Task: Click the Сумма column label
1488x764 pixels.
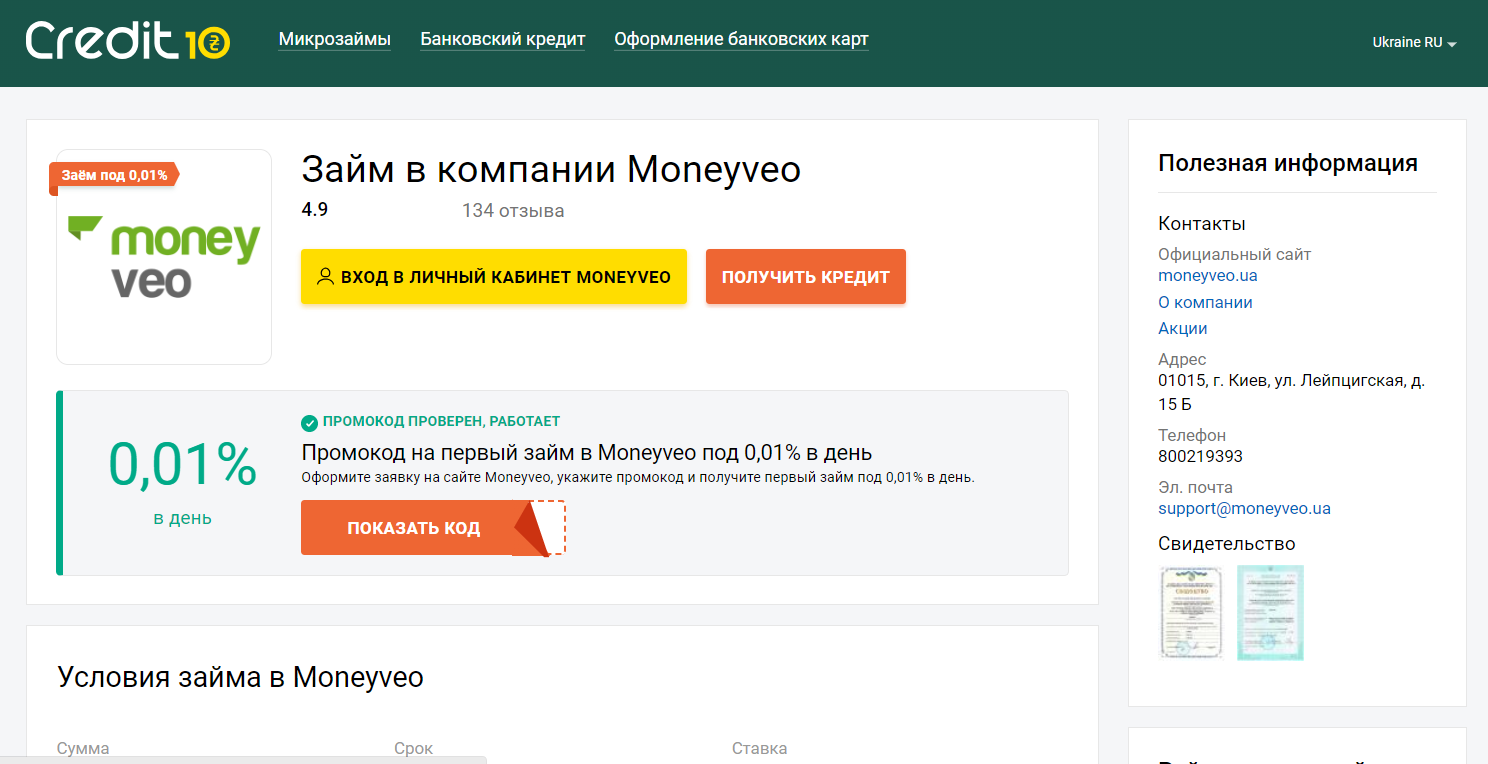Action: tap(83, 748)
